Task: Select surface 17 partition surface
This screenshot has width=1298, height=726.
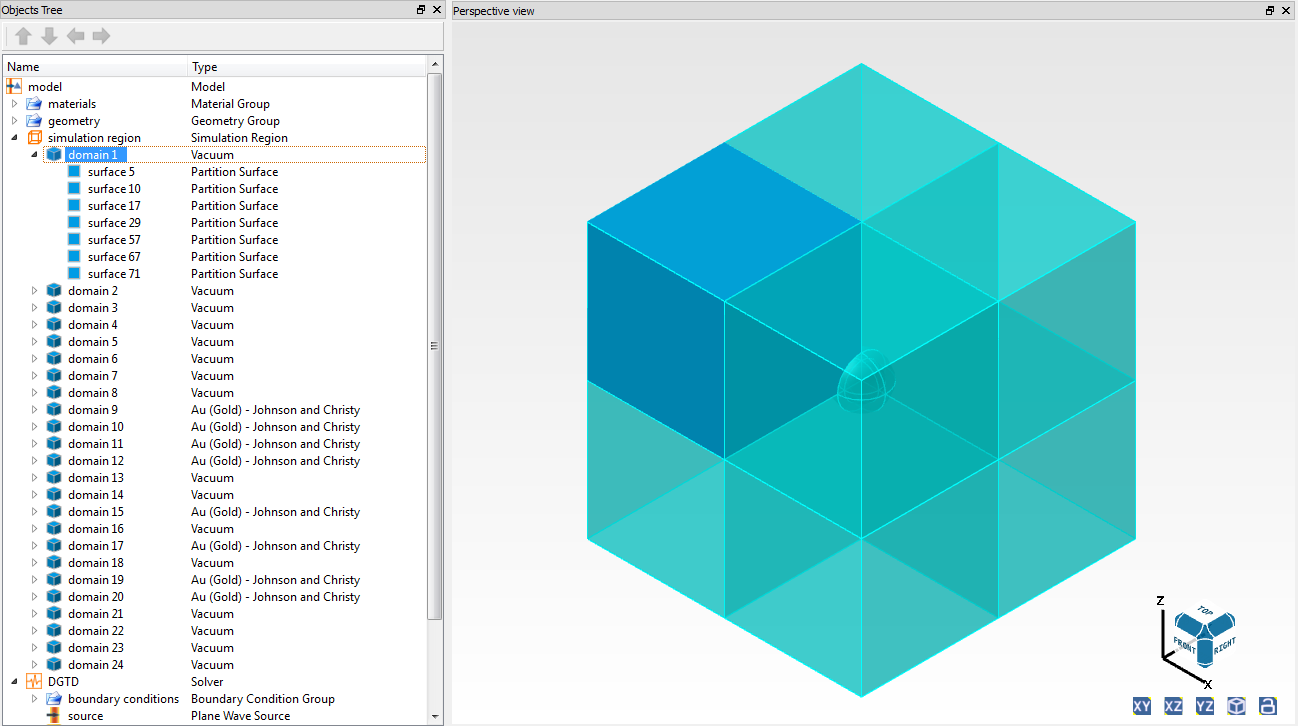Action: [114, 205]
